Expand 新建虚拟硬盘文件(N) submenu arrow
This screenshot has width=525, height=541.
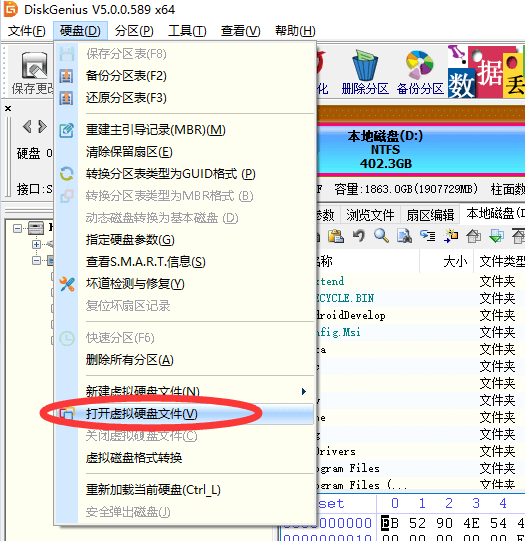tap(304, 392)
